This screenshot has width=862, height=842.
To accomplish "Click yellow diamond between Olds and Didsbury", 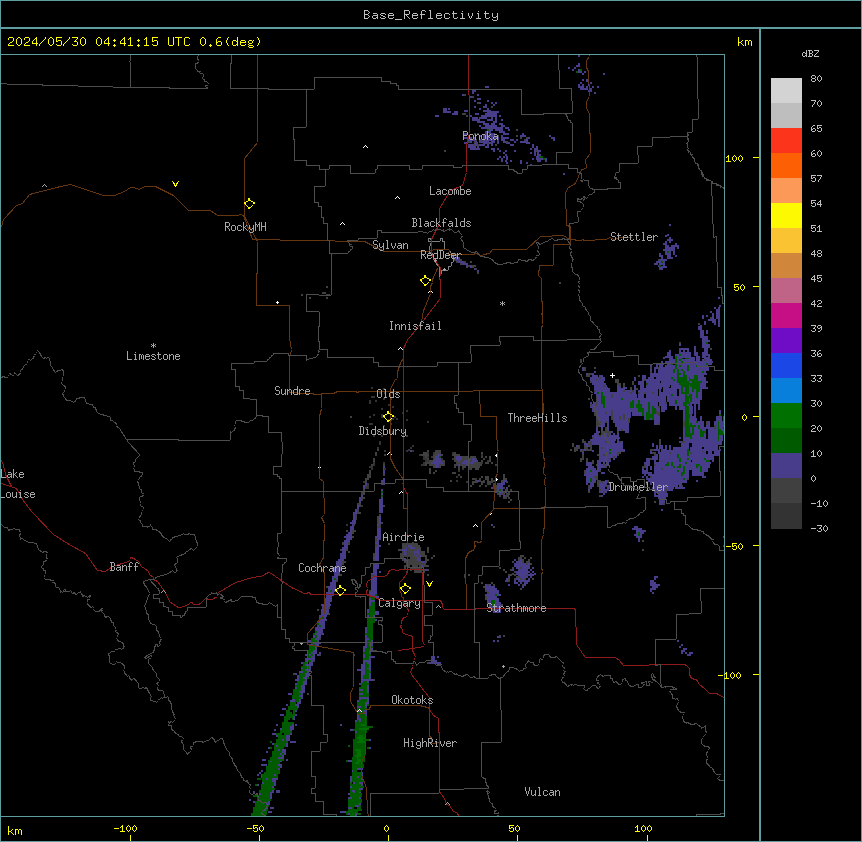I will click(389, 417).
